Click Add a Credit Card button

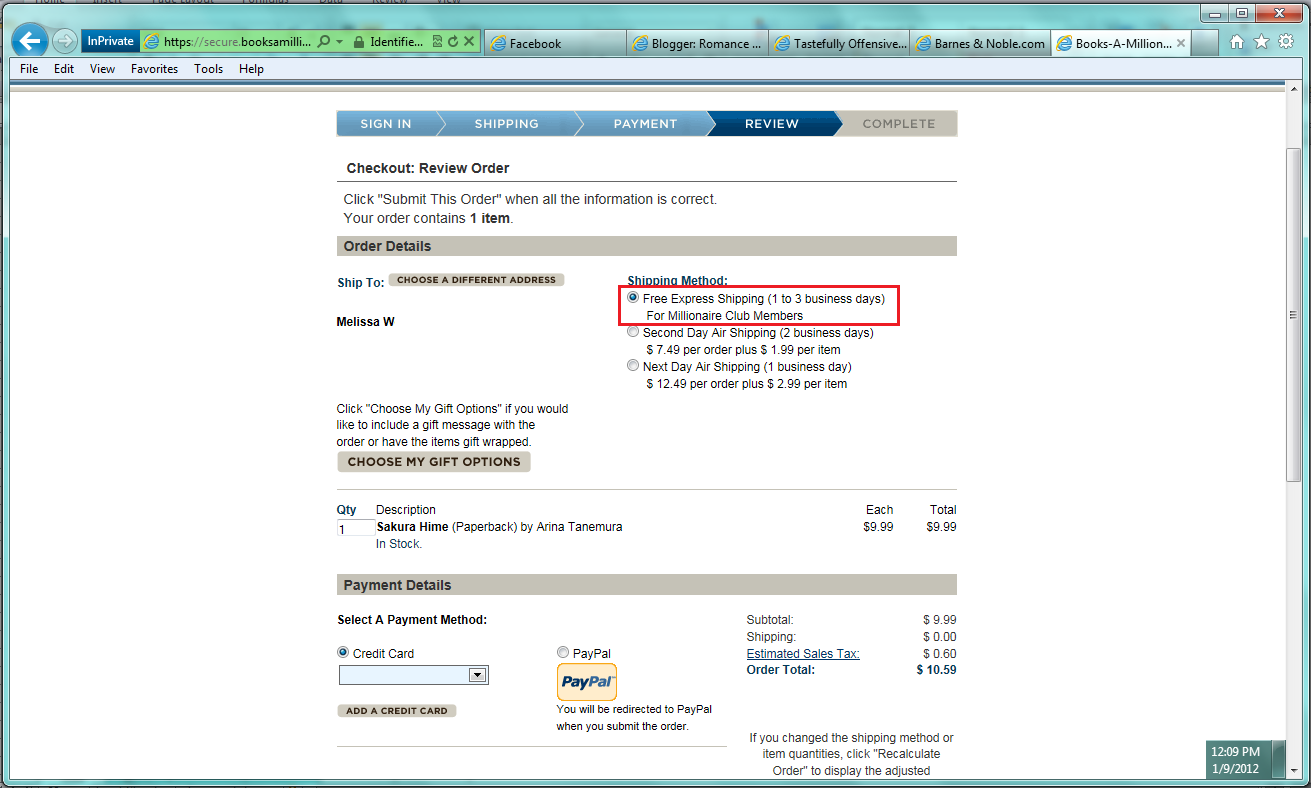(x=397, y=711)
